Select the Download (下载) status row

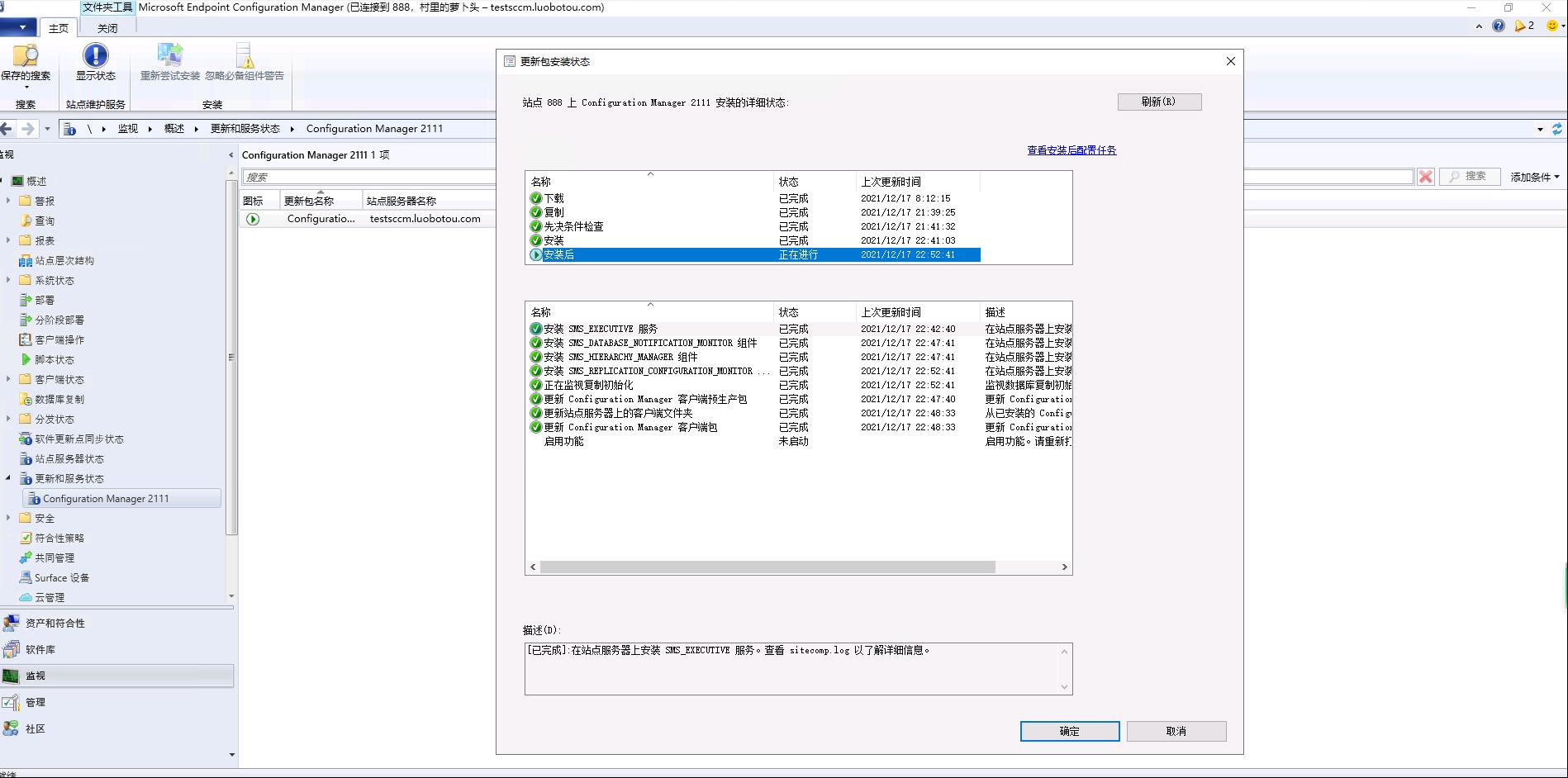pos(753,198)
